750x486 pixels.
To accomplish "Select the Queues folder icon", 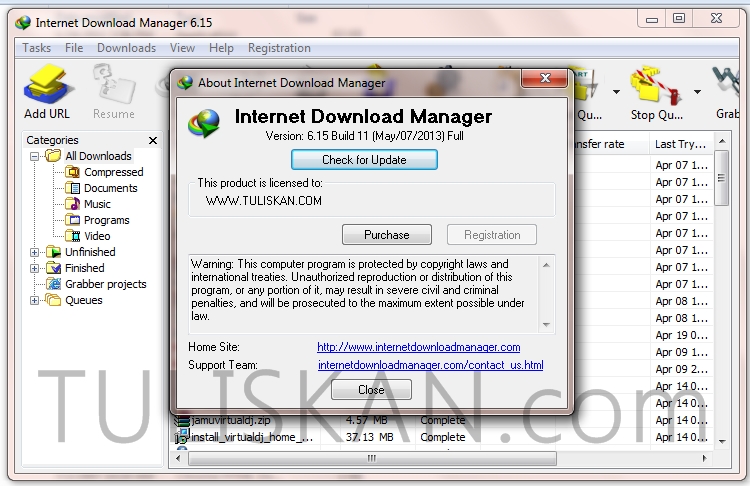I will (x=54, y=300).
